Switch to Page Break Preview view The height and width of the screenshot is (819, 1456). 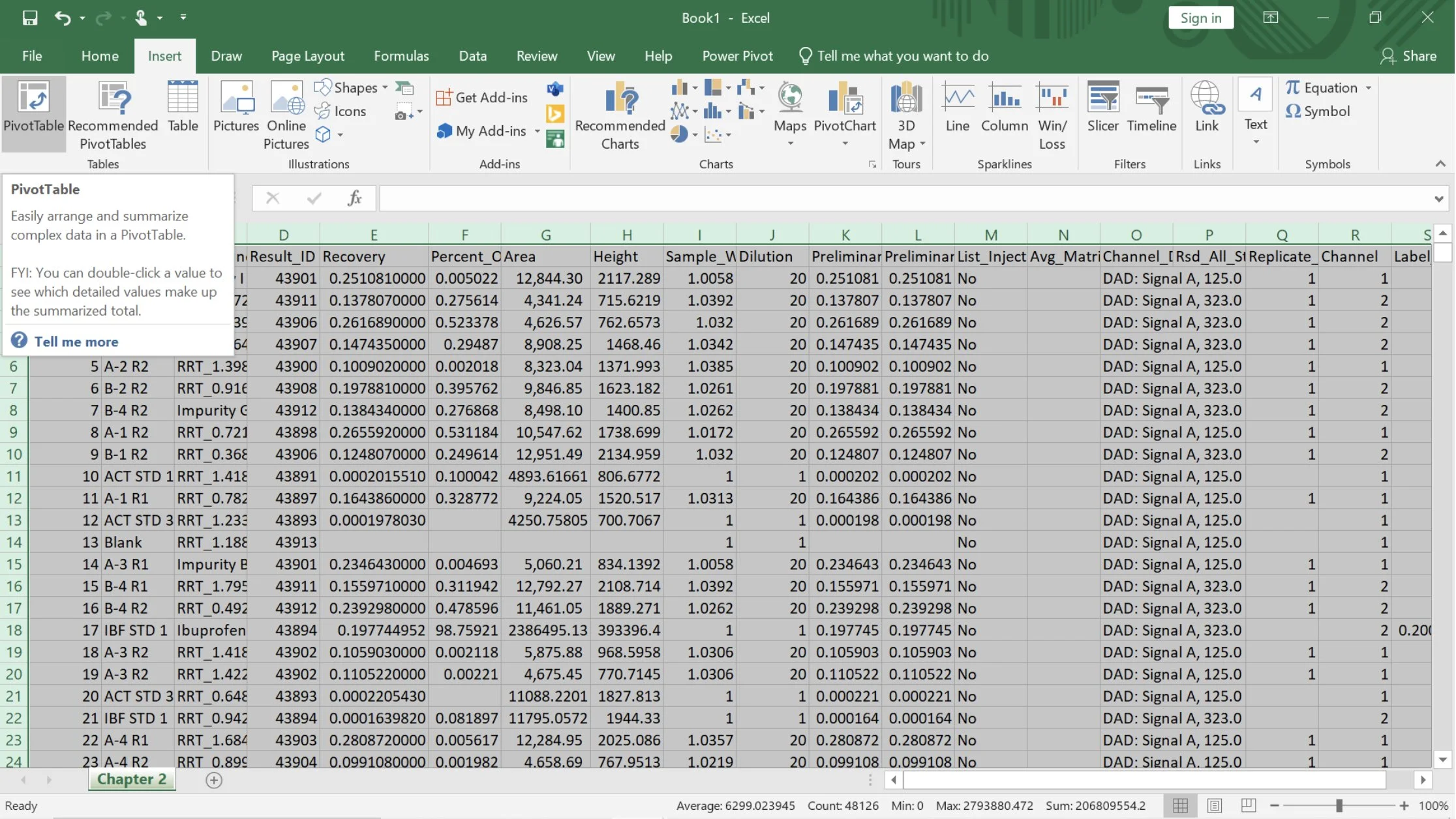pyautogui.click(x=1248, y=805)
